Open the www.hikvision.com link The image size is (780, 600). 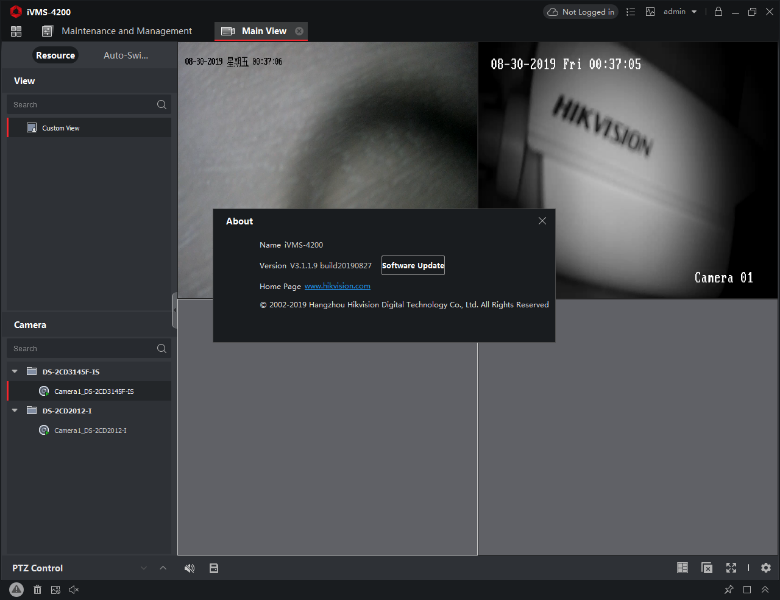click(337, 286)
